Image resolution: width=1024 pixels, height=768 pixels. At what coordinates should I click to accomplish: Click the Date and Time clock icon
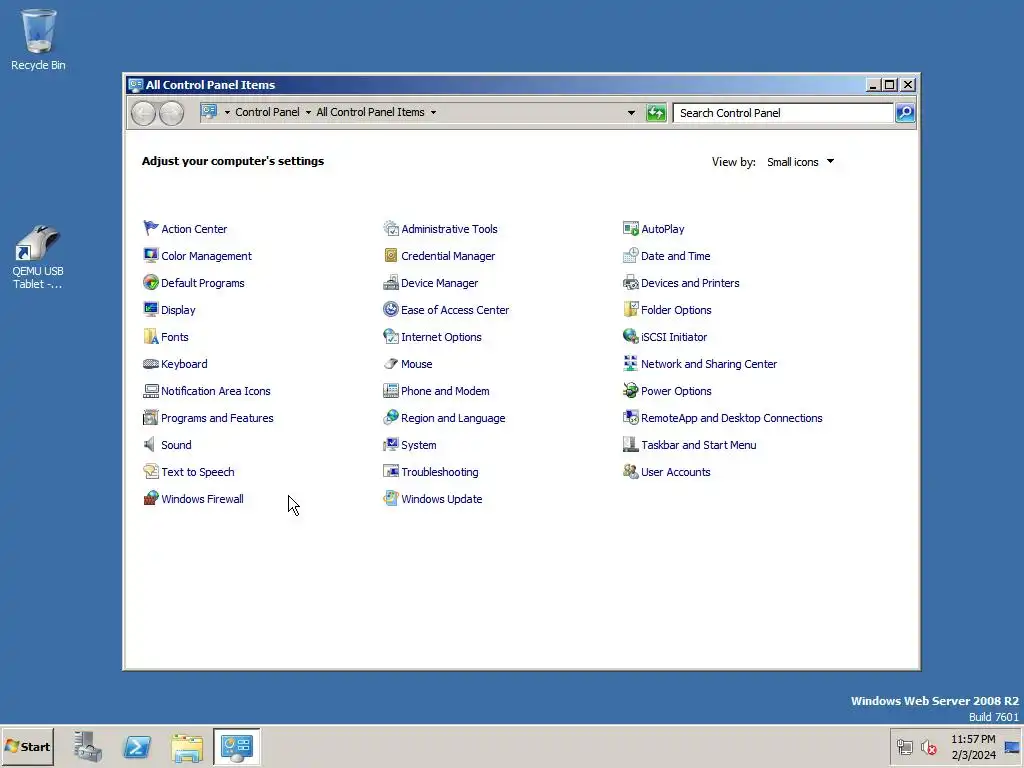630,255
